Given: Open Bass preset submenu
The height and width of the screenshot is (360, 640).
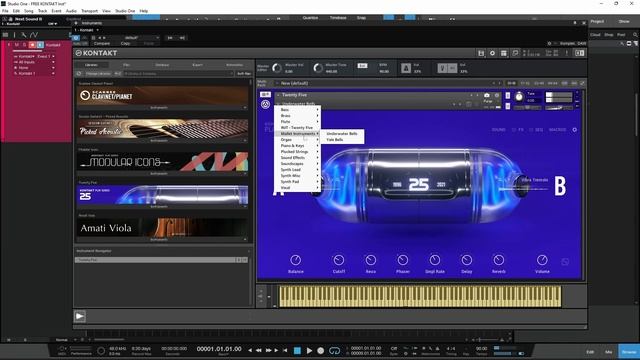Looking at the screenshot, I should (x=299, y=110).
